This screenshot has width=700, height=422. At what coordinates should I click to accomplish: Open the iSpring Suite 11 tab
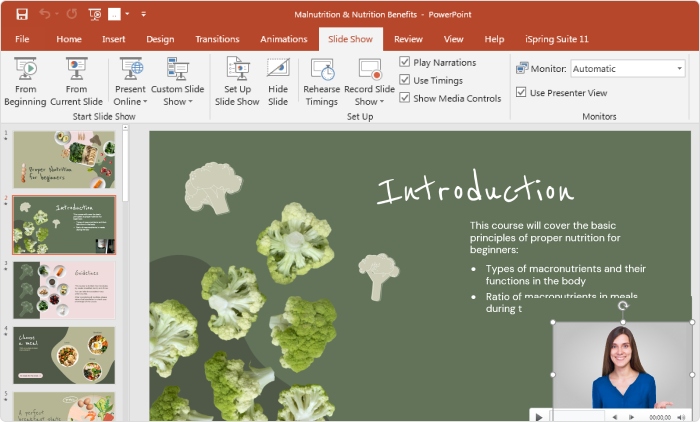click(557, 39)
